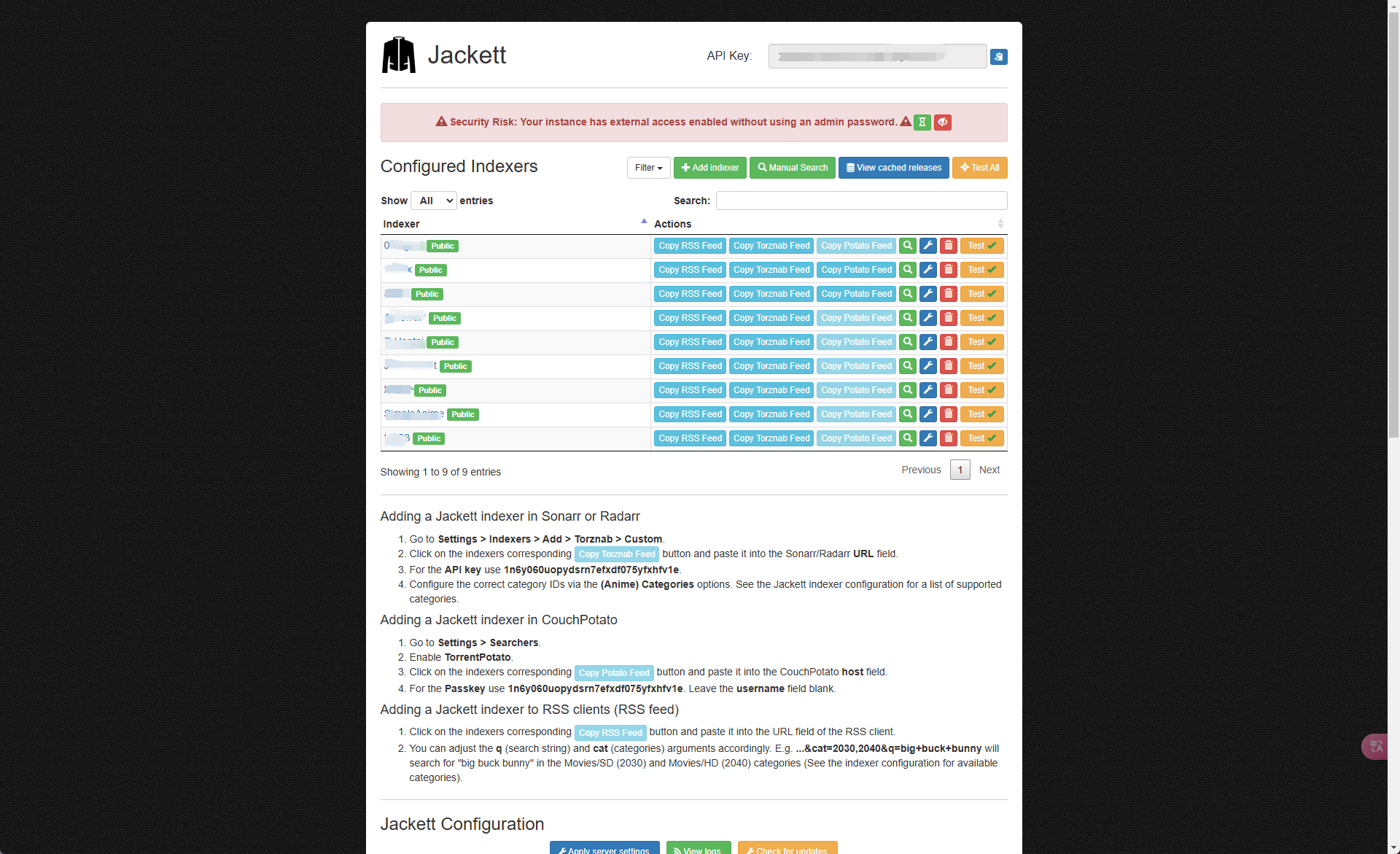Copy Potato Feed for the seventh indexer row
This screenshot has width=1400, height=854.
[x=856, y=390]
